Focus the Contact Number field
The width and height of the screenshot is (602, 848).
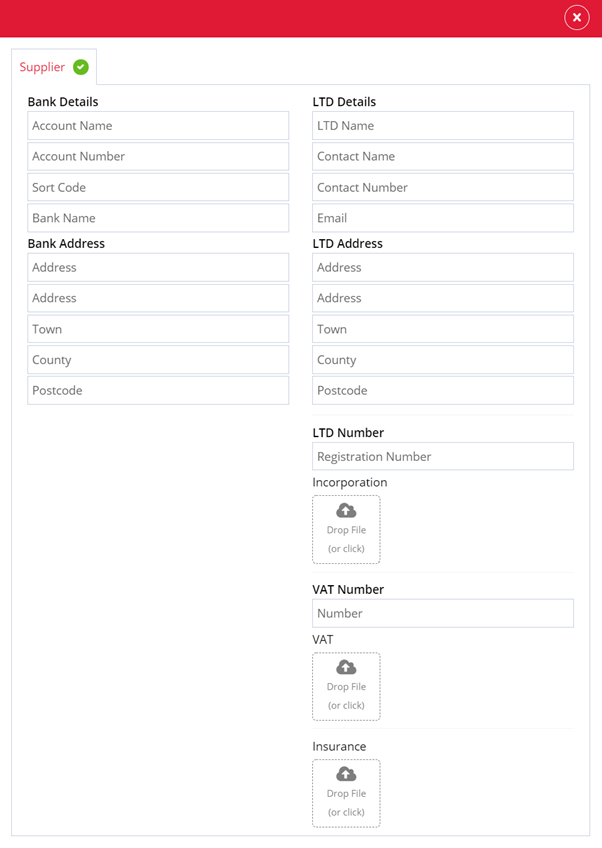point(443,187)
